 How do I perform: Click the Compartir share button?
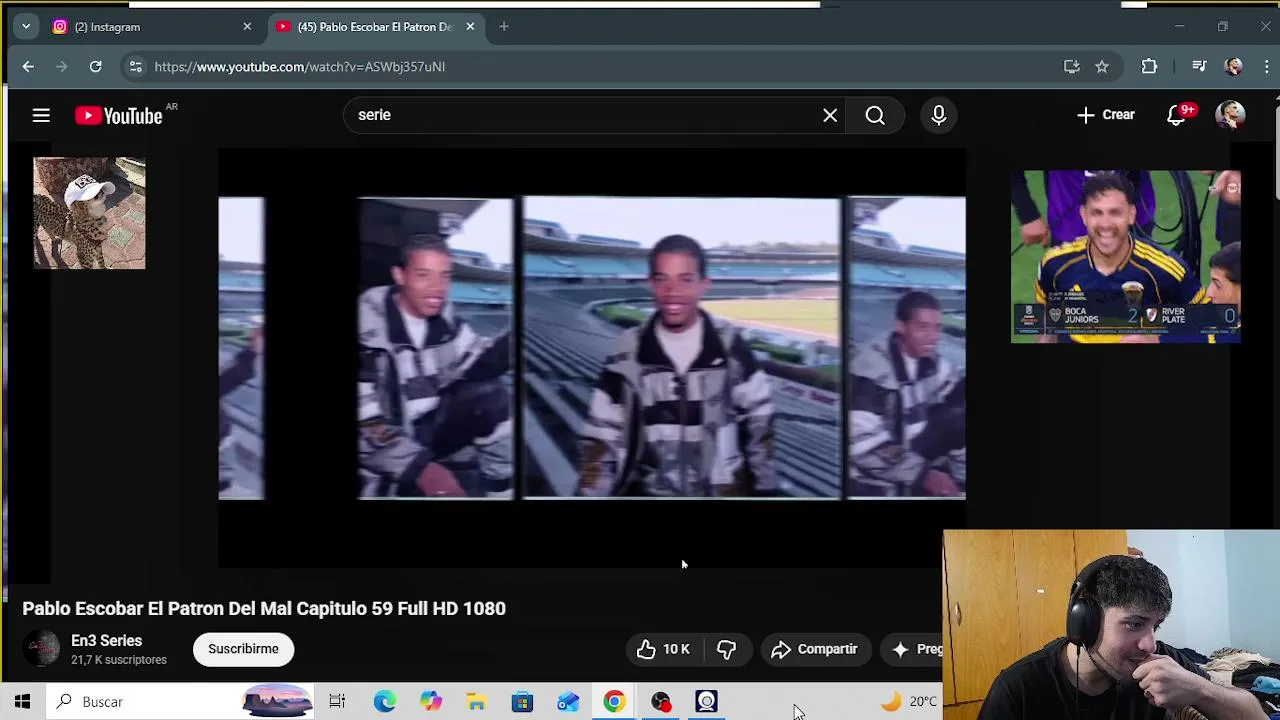tap(815, 649)
